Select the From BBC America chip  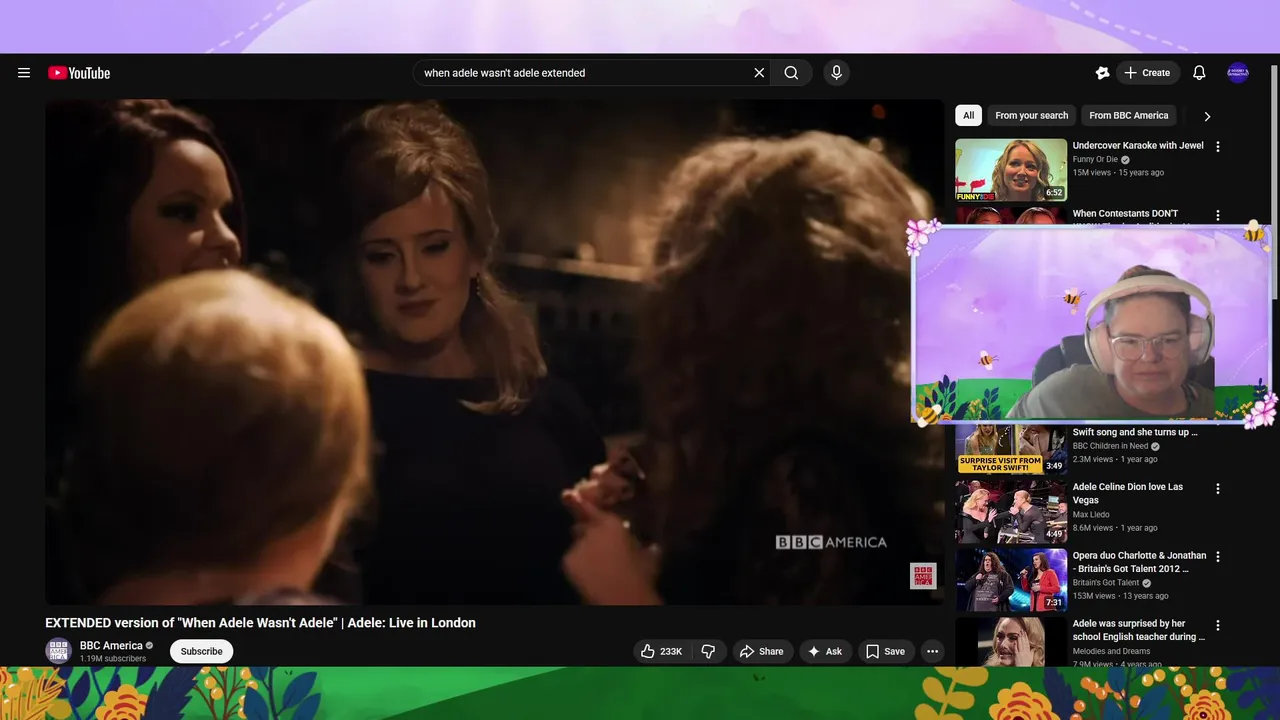point(1128,116)
